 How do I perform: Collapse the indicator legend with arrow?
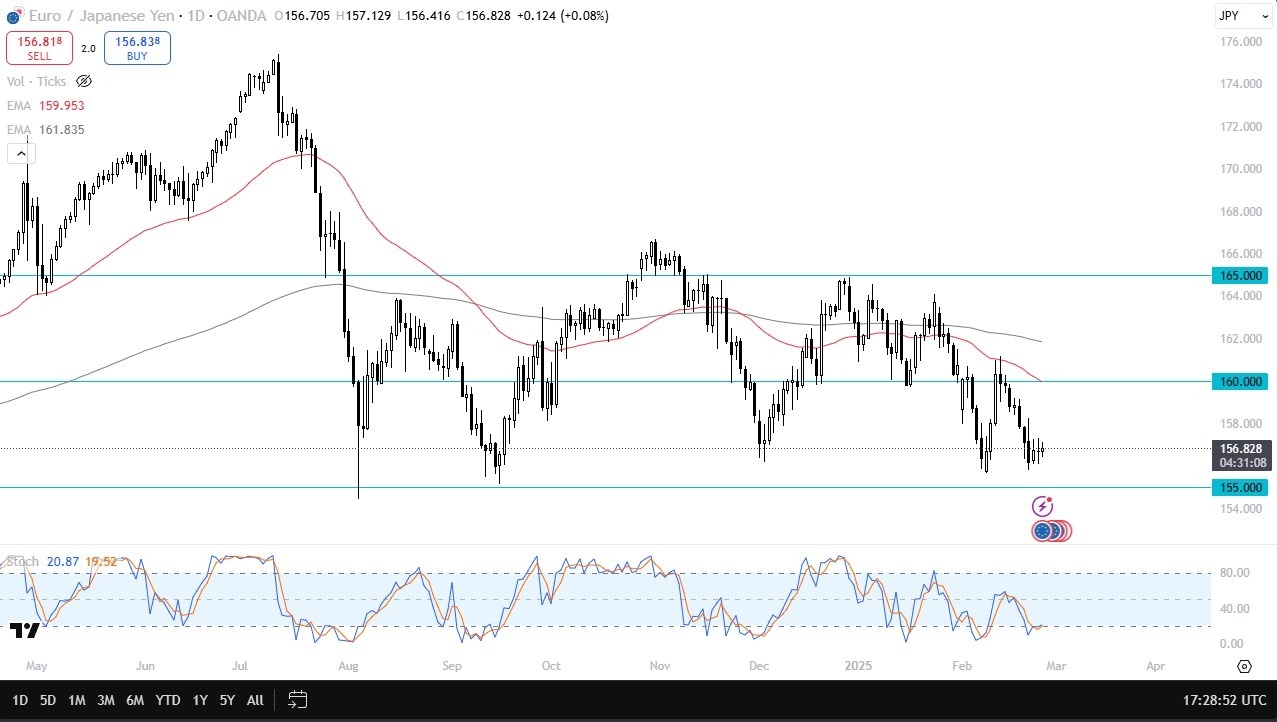tap(21, 154)
